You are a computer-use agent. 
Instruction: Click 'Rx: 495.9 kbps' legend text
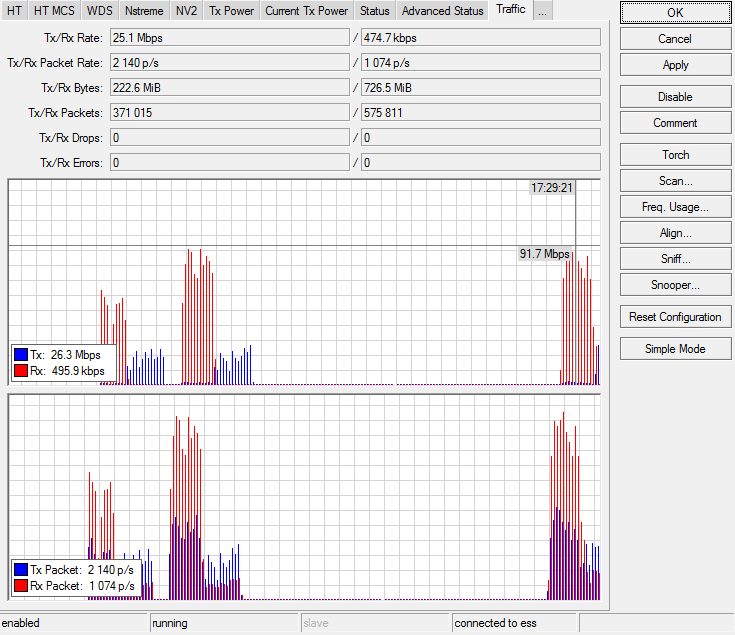pyautogui.click(x=68, y=371)
